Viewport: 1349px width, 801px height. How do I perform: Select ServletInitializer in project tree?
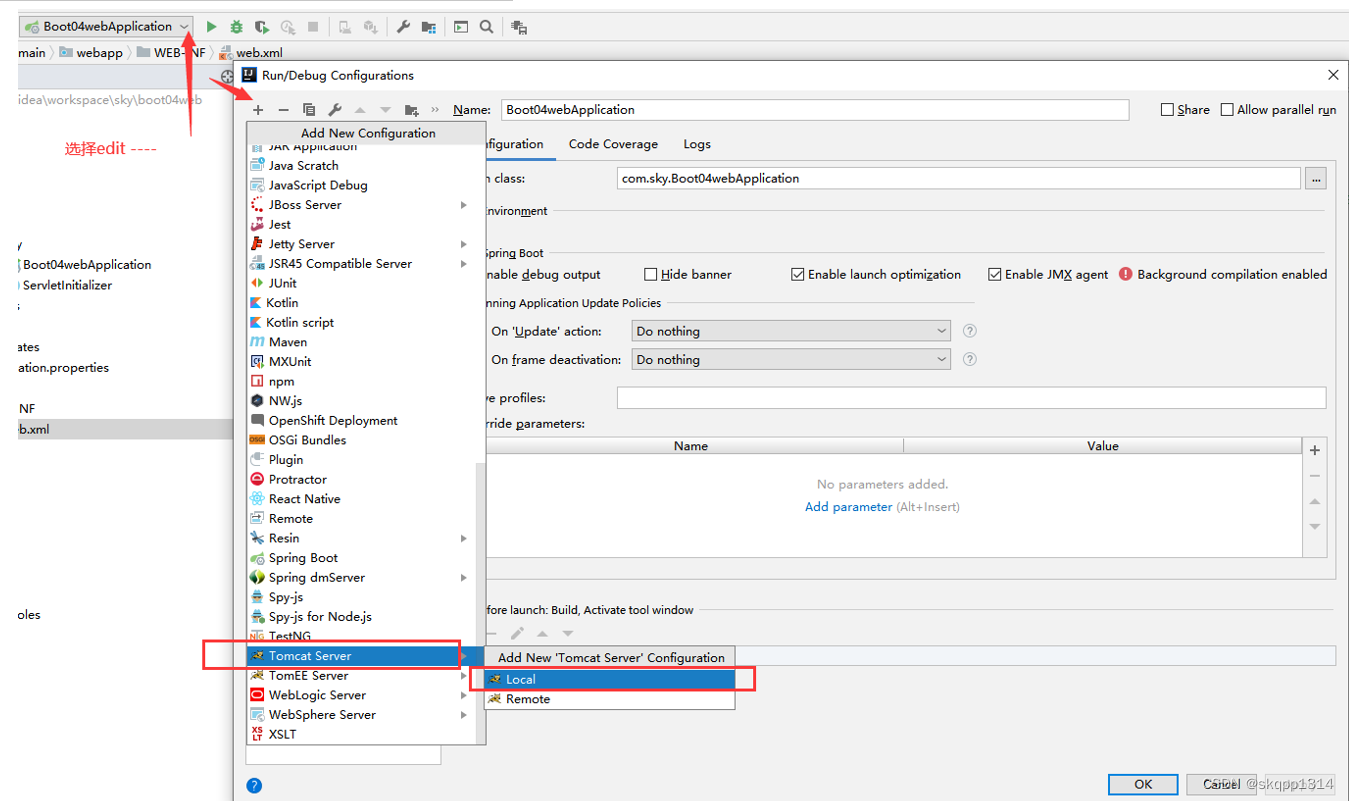(x=67, y=285)
